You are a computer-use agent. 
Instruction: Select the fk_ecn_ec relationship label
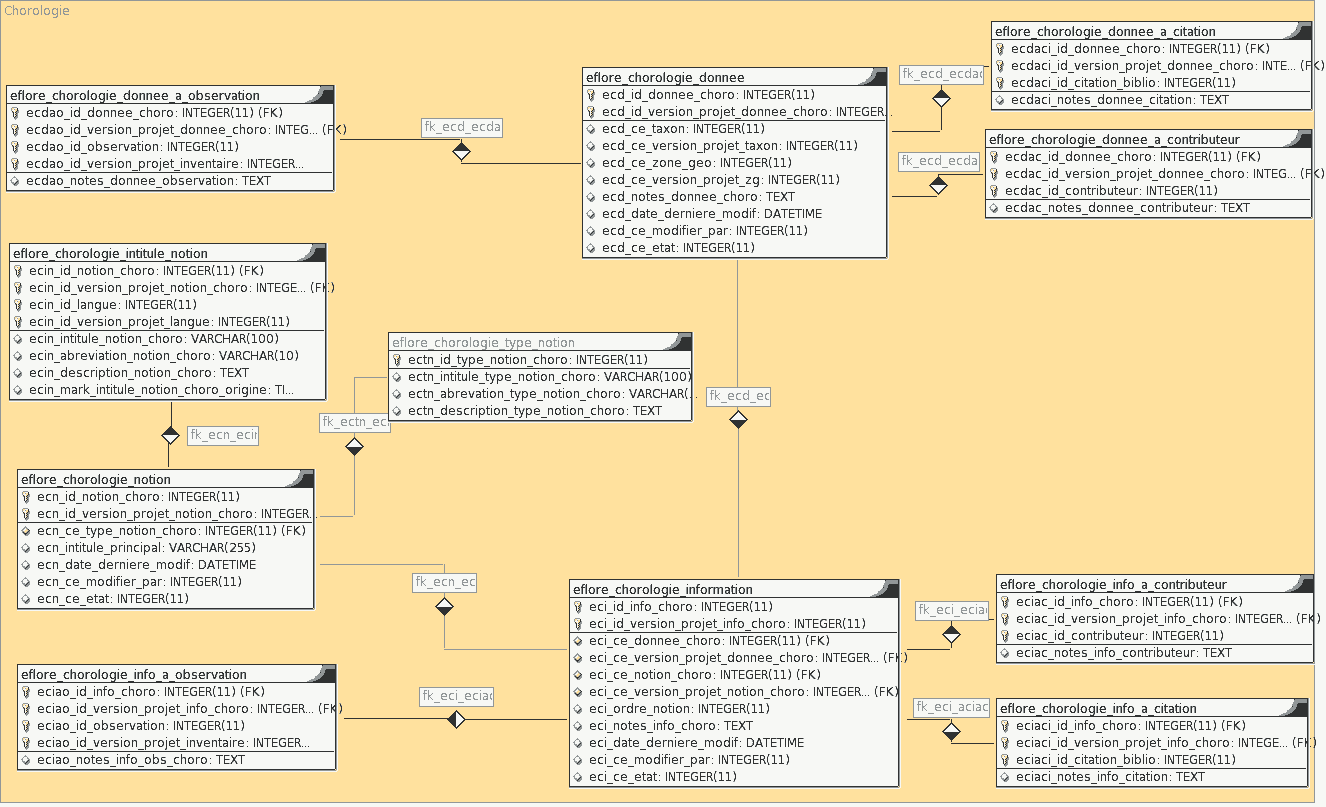click(x=444, y=581)
